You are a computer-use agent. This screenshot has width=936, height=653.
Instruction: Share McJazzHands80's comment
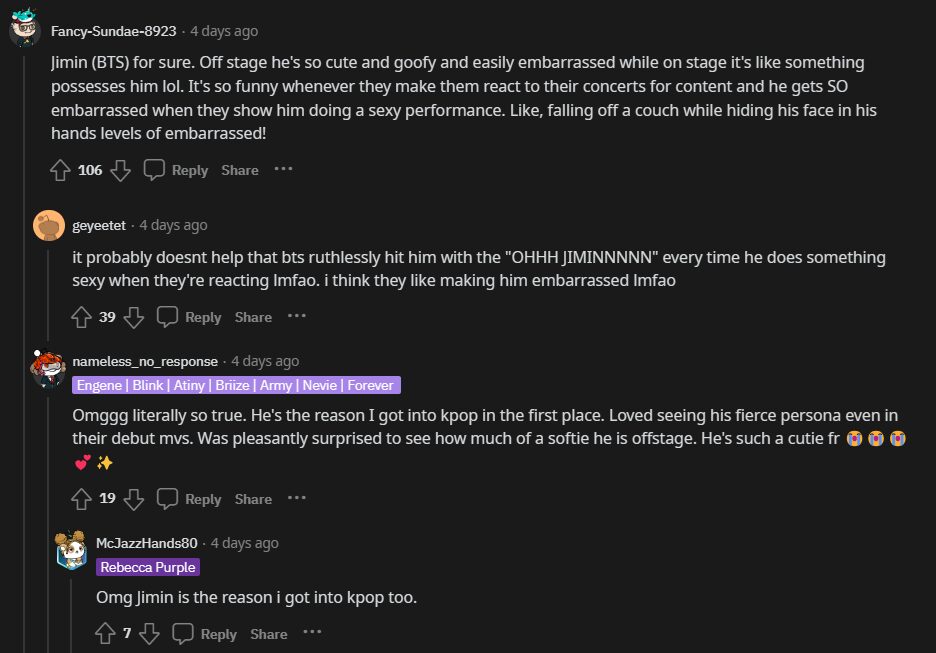click(x=269, y=634)
